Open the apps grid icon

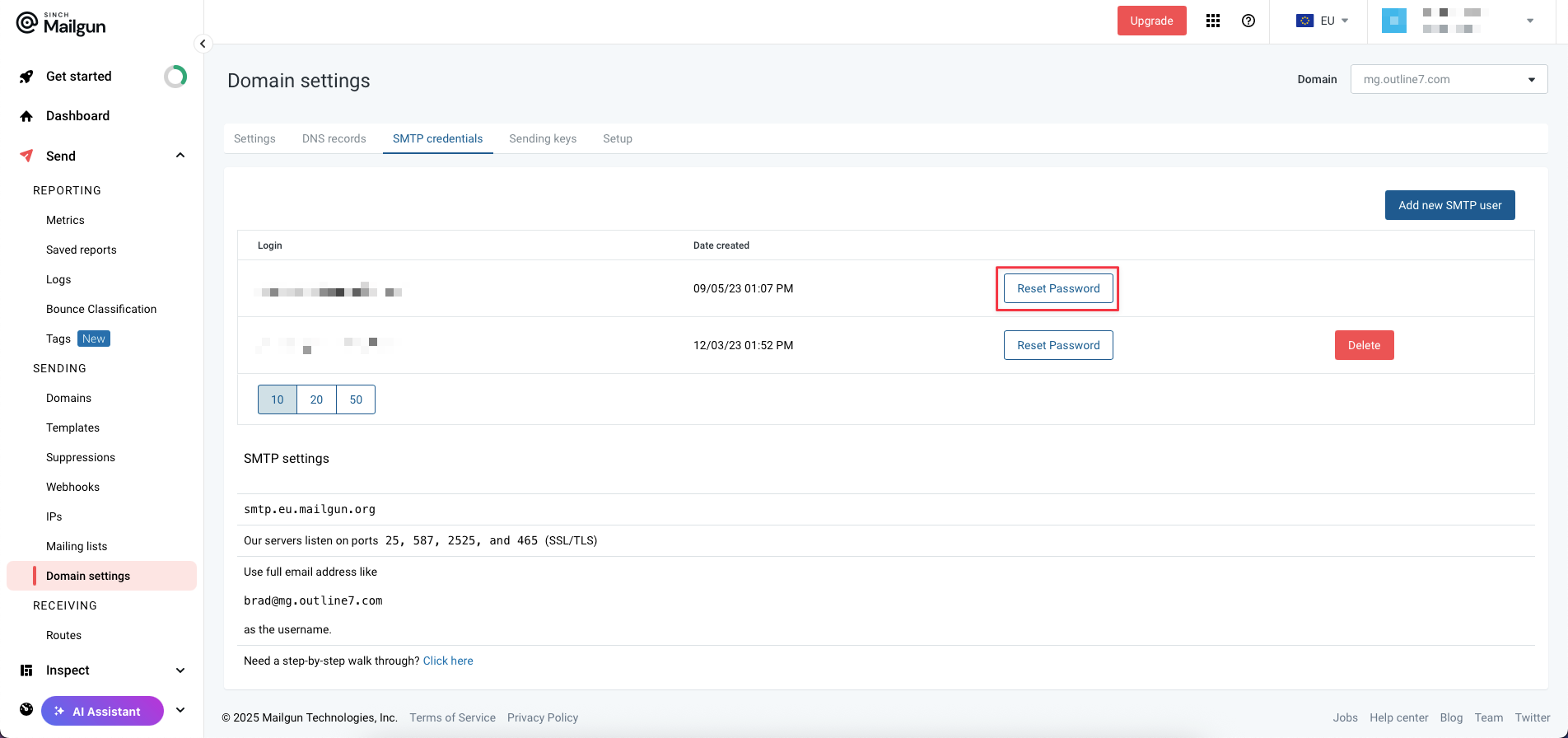[1213, 21]
